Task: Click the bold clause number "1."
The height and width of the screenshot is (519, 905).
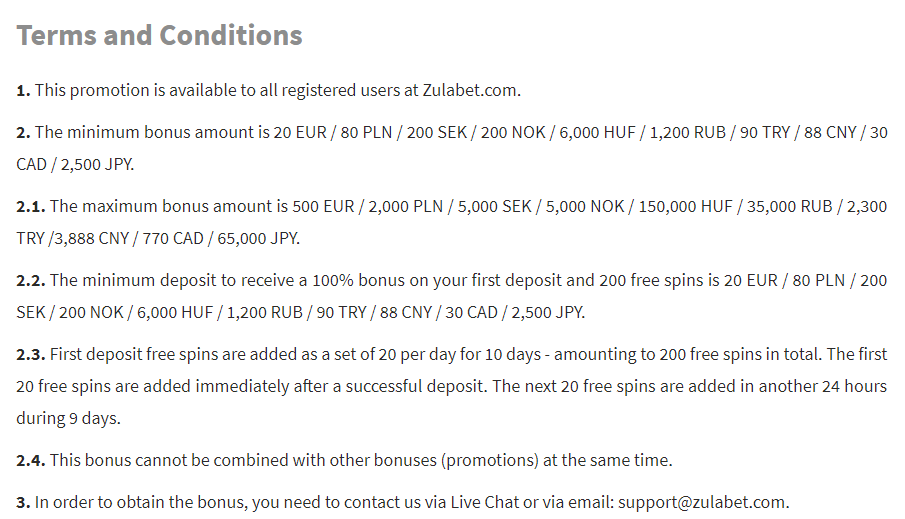Action: (23, 90)
